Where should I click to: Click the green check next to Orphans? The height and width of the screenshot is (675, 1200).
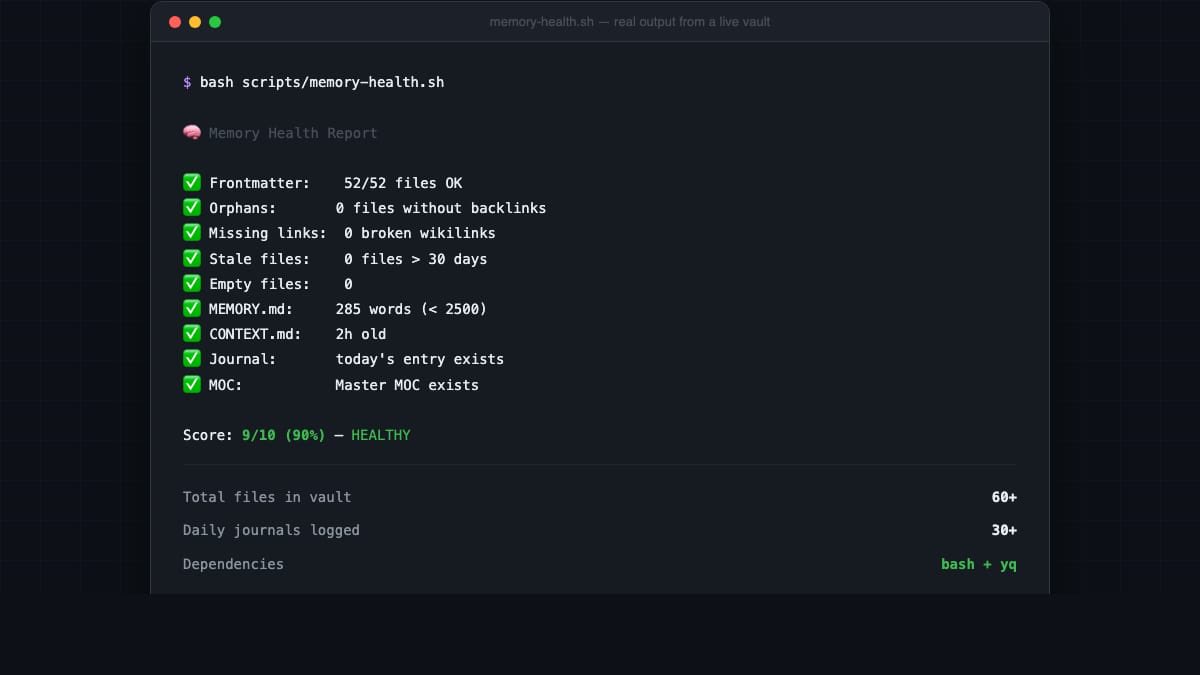pyautogui.click(x=192, y=207)
